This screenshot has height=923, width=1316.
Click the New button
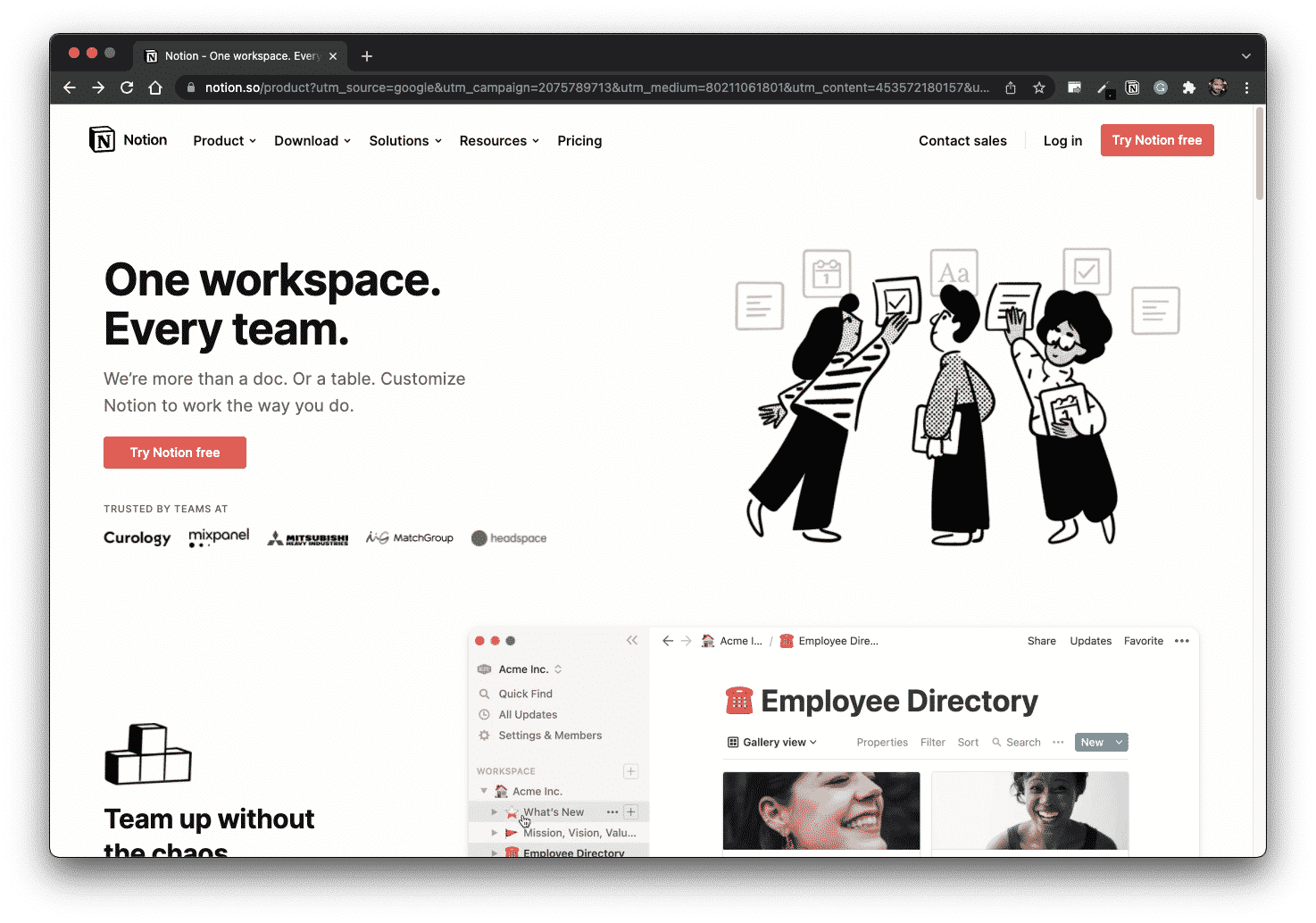1093,742
